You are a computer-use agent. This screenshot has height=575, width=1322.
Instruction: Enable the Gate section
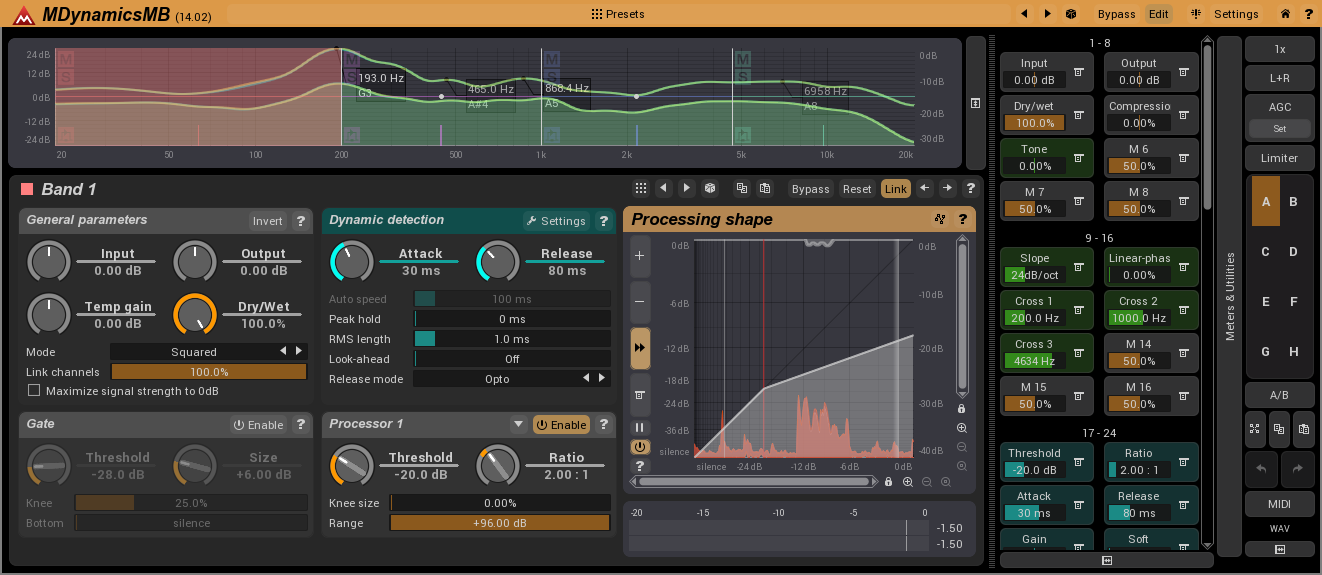tap(259, 425)
